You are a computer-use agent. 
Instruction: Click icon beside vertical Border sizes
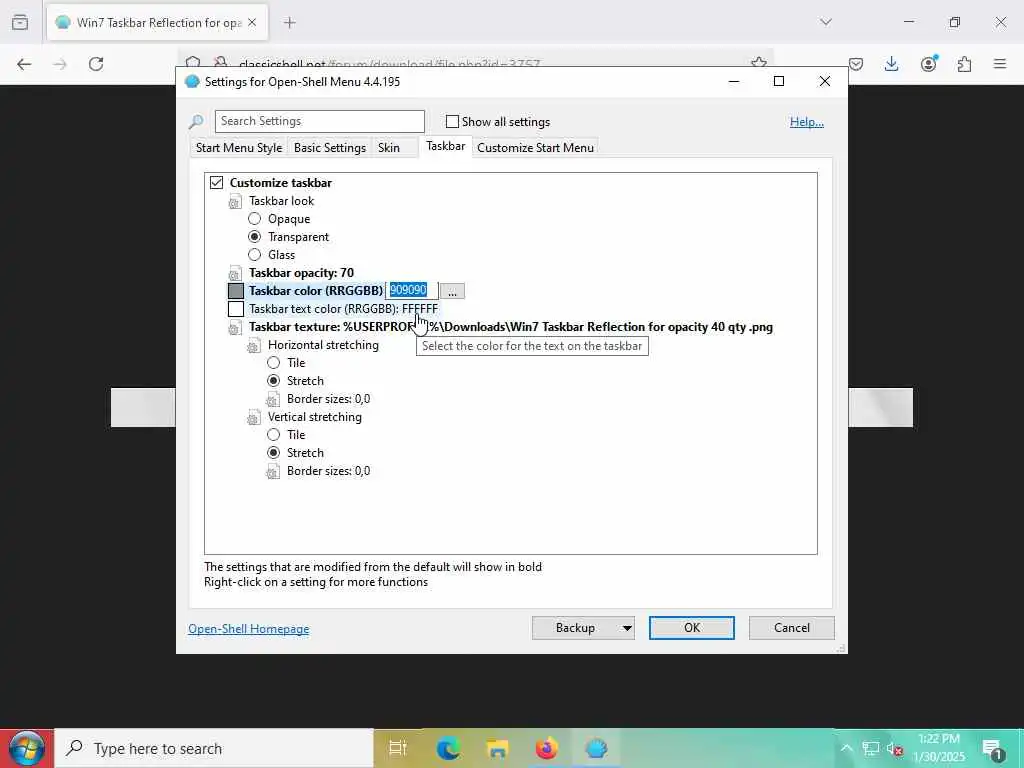click(x=273, y=472)
